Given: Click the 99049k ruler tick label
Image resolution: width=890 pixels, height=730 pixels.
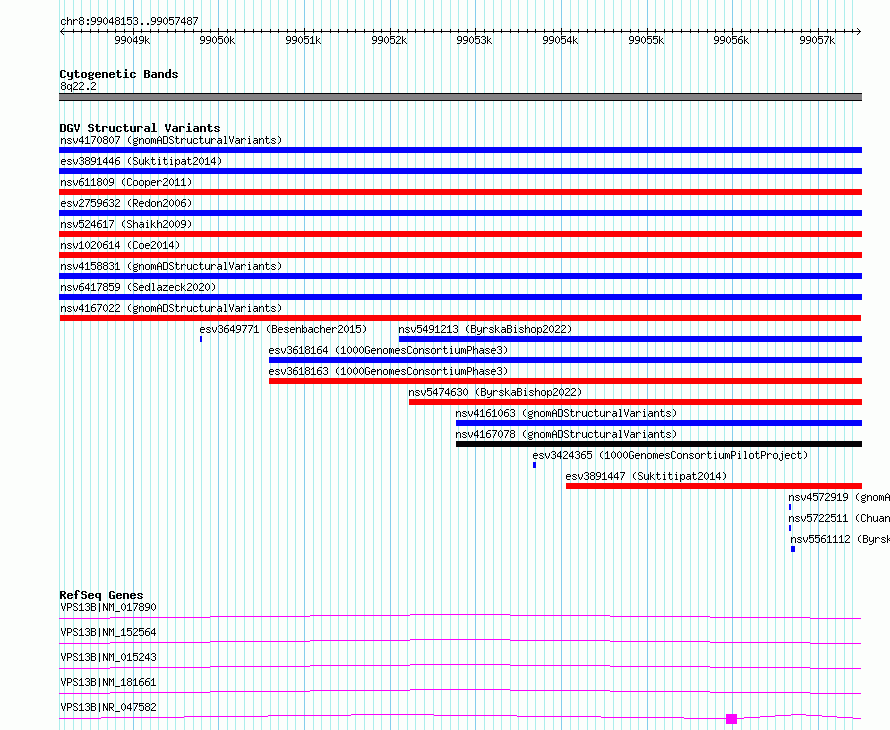Looking at the screenshot, I should point(132,40).
